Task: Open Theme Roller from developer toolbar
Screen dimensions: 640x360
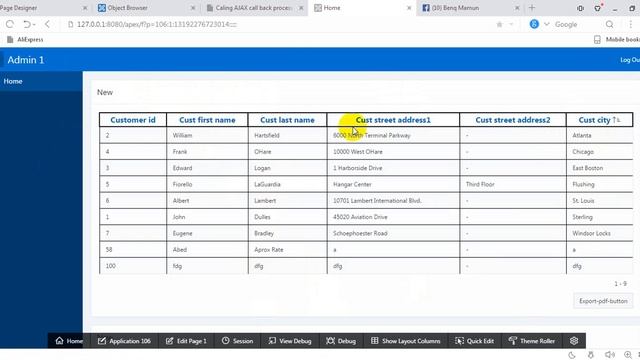Action: pos(531,341)
